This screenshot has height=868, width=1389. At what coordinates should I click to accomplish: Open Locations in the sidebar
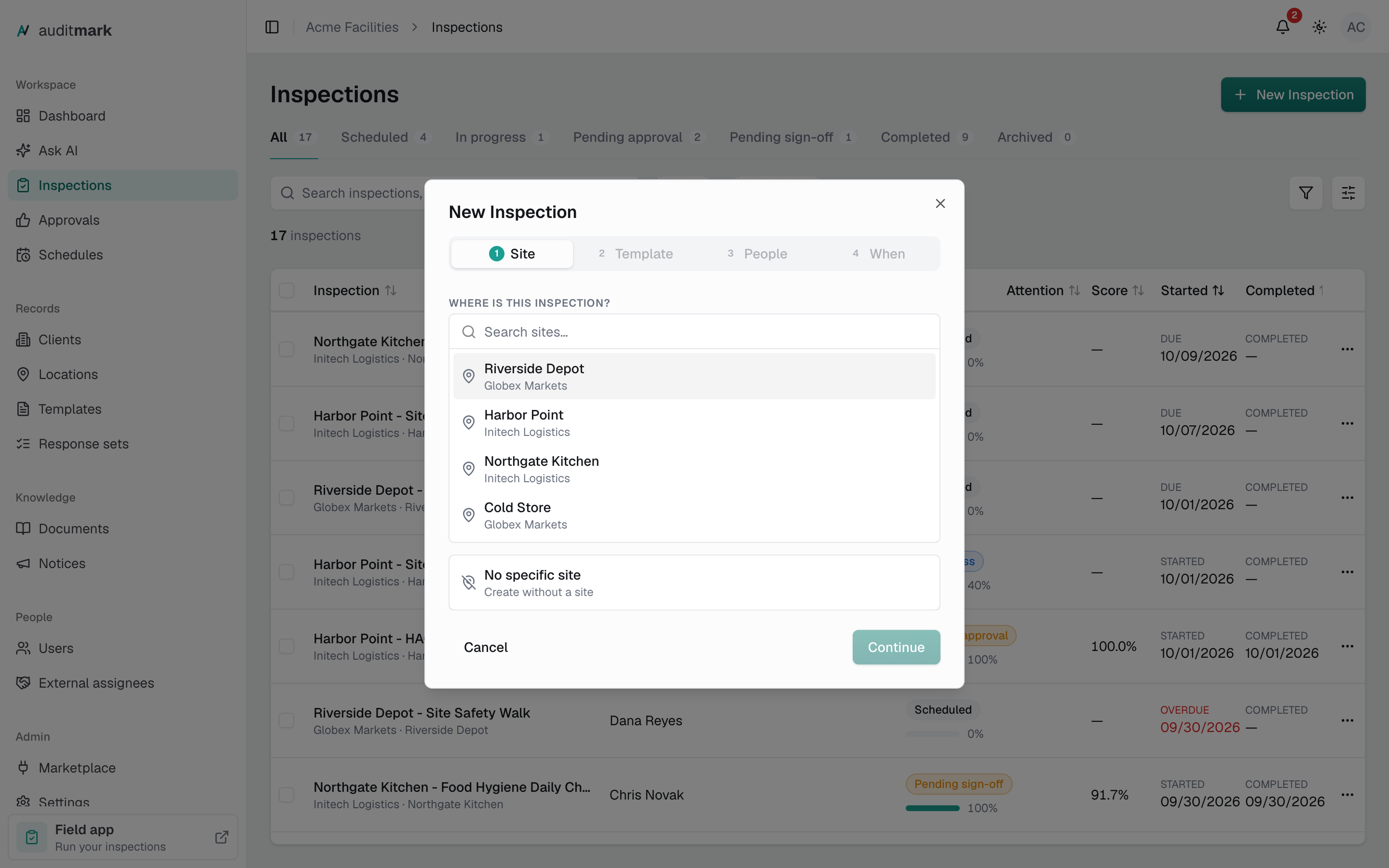pos(122,374)
